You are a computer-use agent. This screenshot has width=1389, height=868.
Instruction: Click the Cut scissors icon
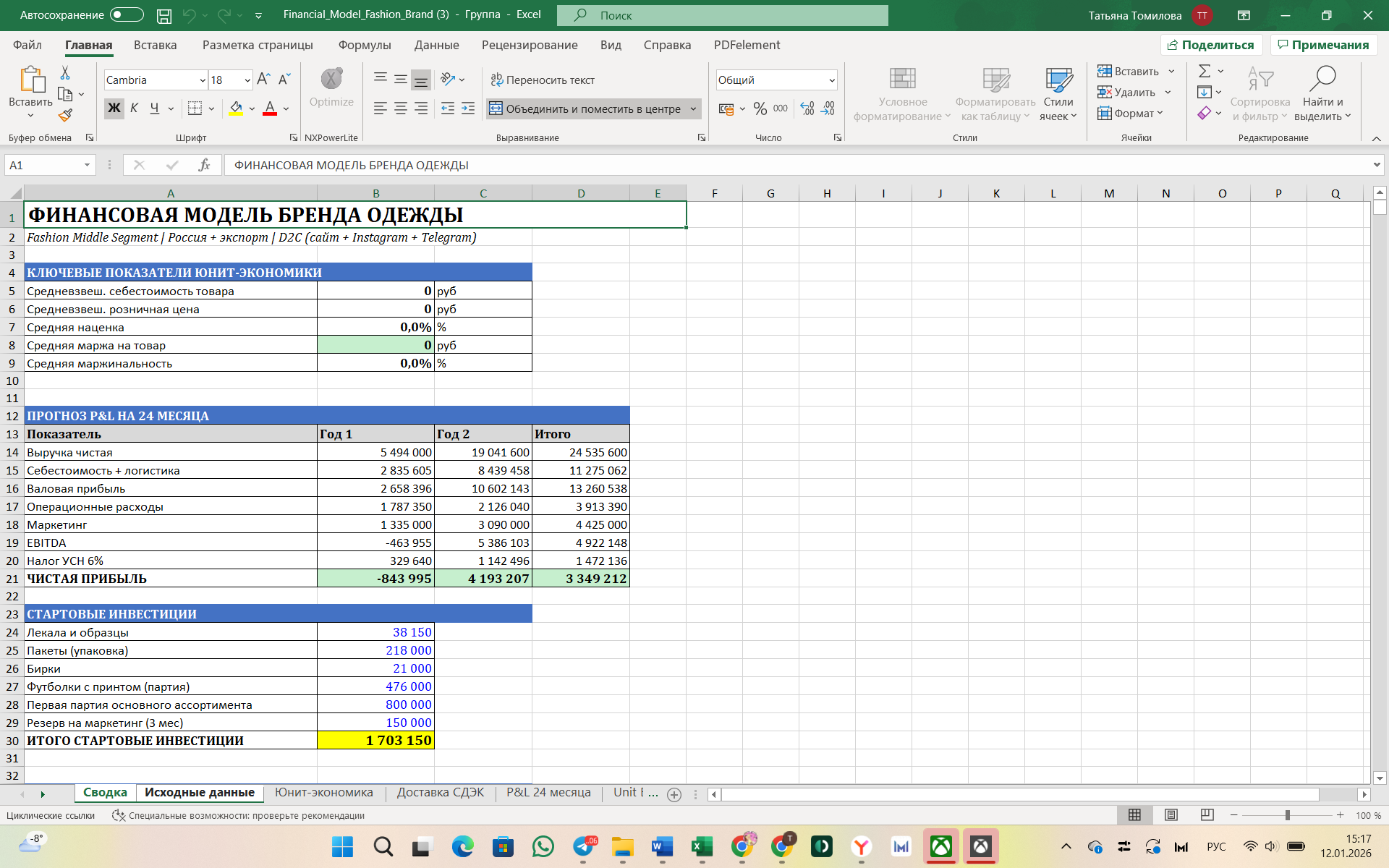tap(65, 73)
